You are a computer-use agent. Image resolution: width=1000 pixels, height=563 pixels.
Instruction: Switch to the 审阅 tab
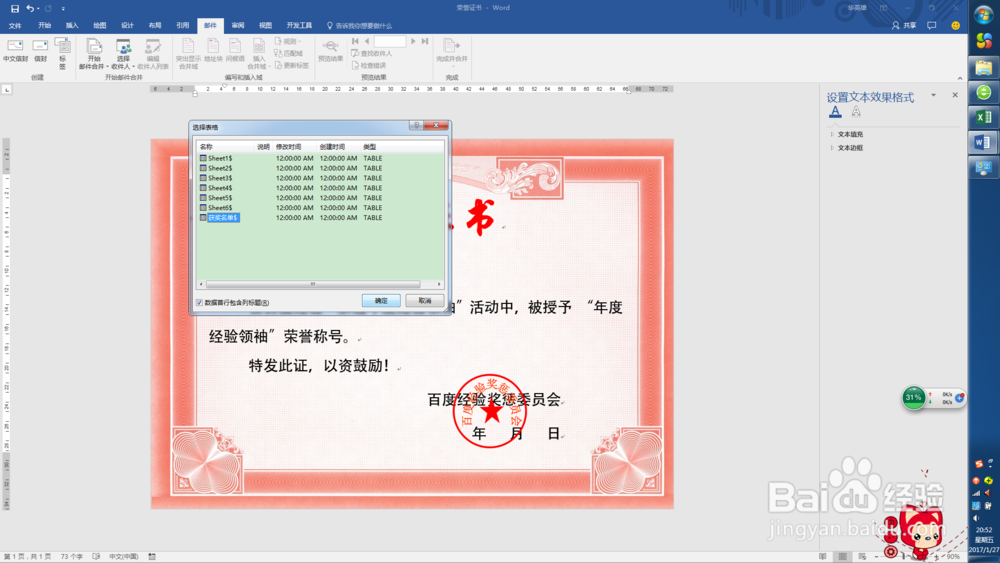pyautogui.click(x=238, y=26)
